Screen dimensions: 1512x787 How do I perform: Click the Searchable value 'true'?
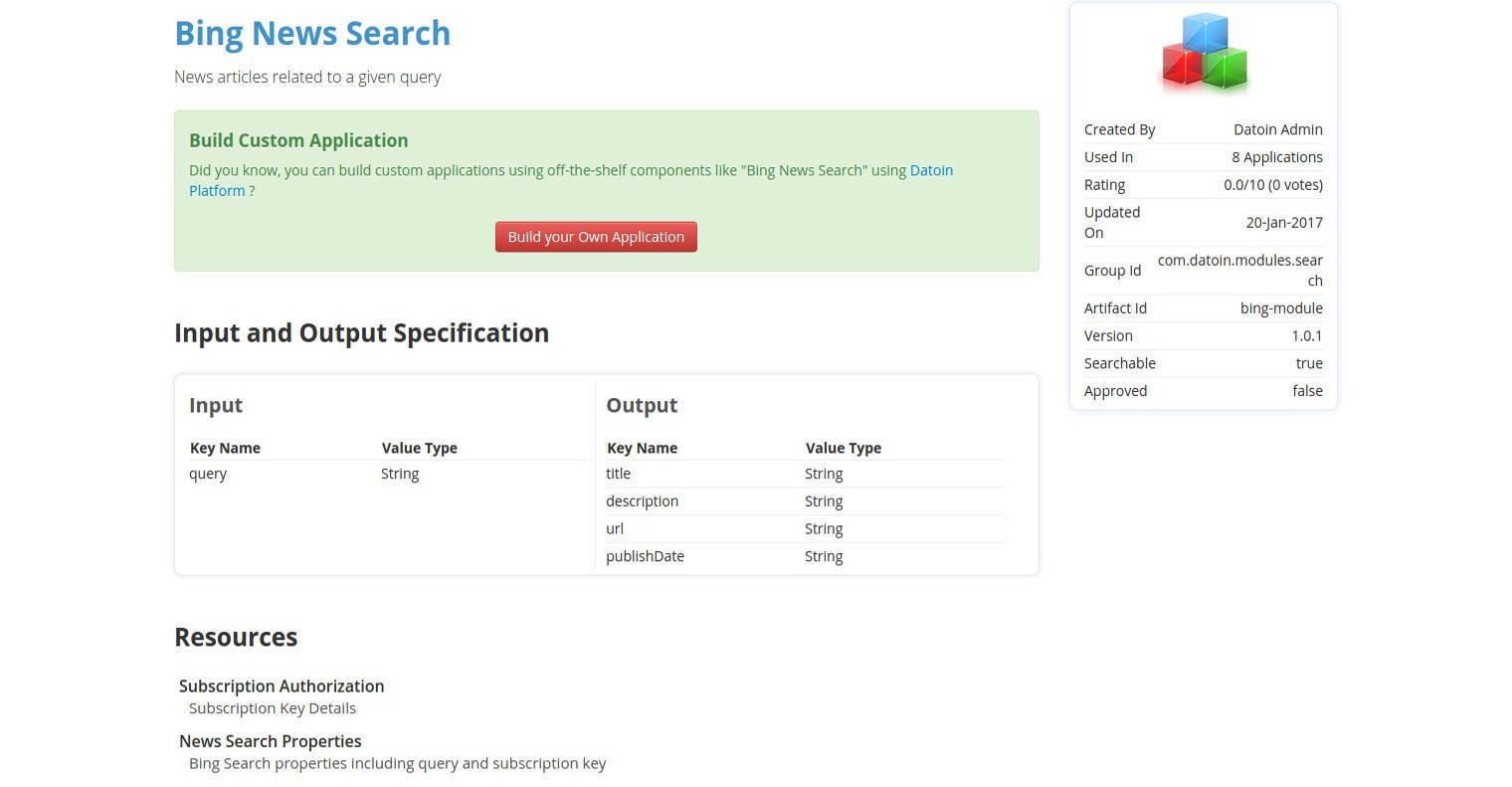point(1309,364)
